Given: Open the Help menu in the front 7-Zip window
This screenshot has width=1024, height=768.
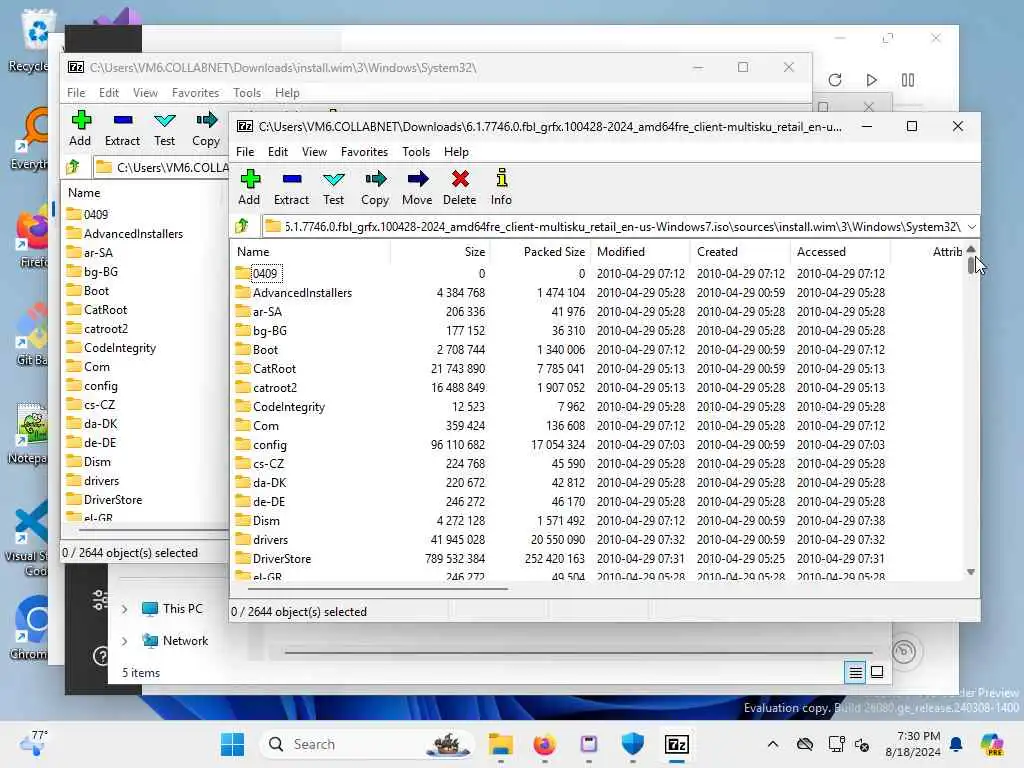Looking at the screenshot, I should (x=456, y=152).
